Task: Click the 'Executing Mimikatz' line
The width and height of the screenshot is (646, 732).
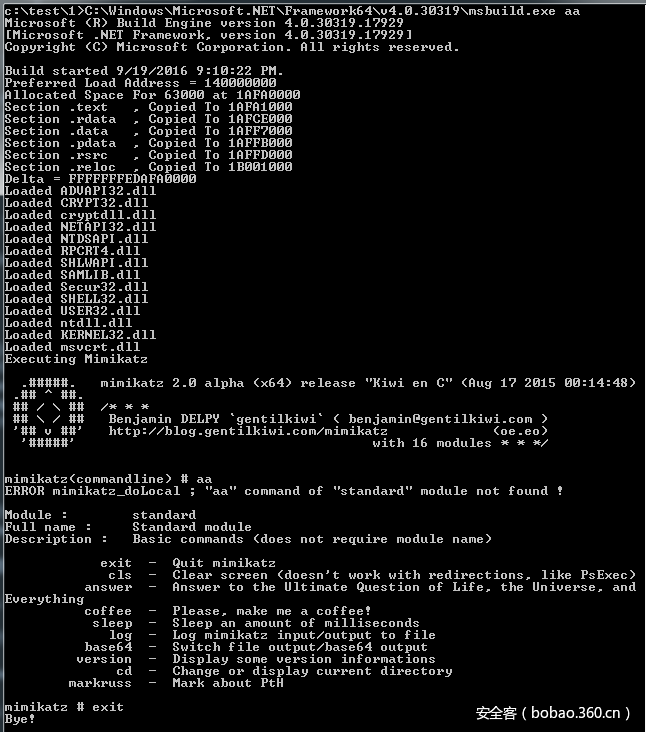Action: tap(76, 359)
